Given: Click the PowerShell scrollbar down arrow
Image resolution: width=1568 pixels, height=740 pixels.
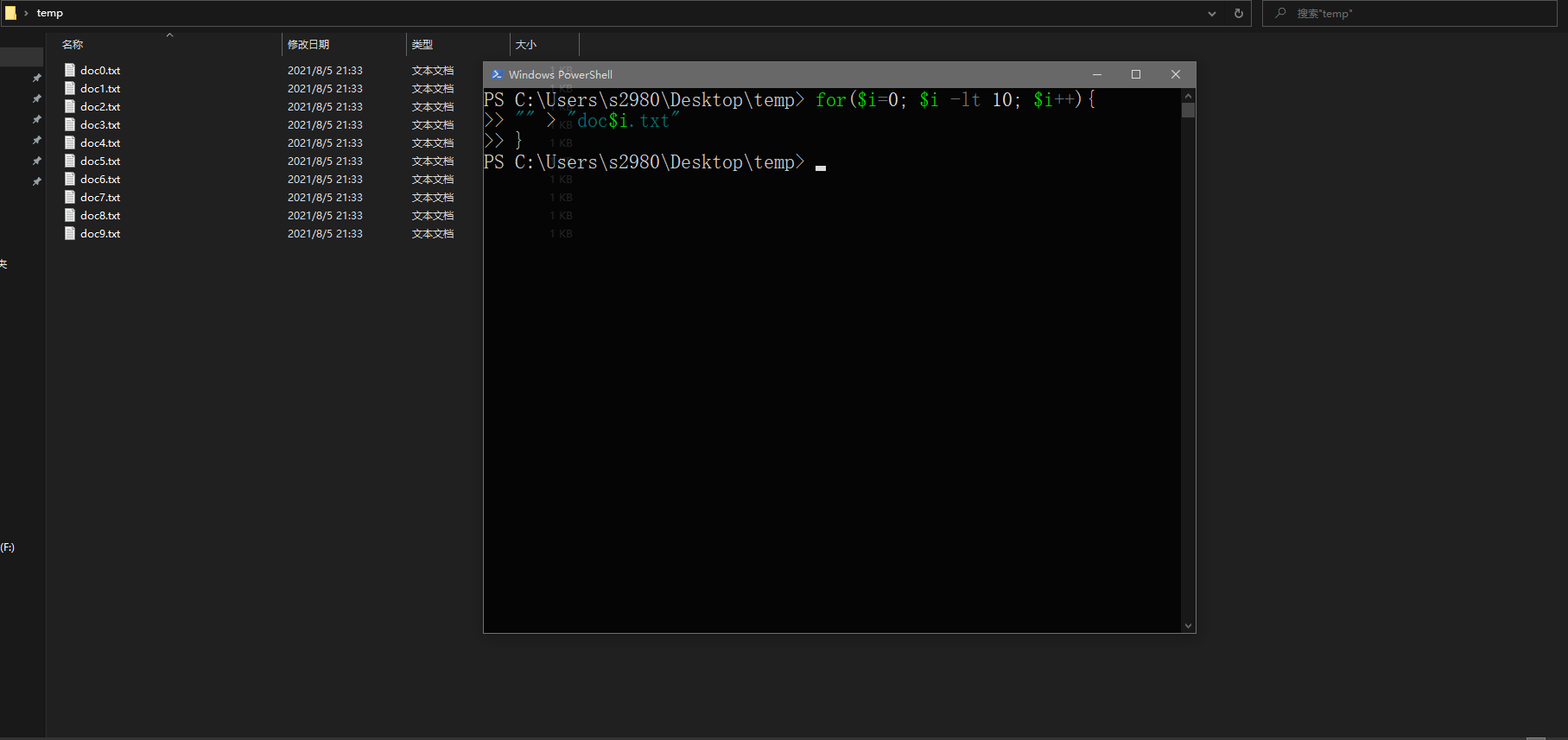Looking at the screenshot, I should coord(1188,626).
